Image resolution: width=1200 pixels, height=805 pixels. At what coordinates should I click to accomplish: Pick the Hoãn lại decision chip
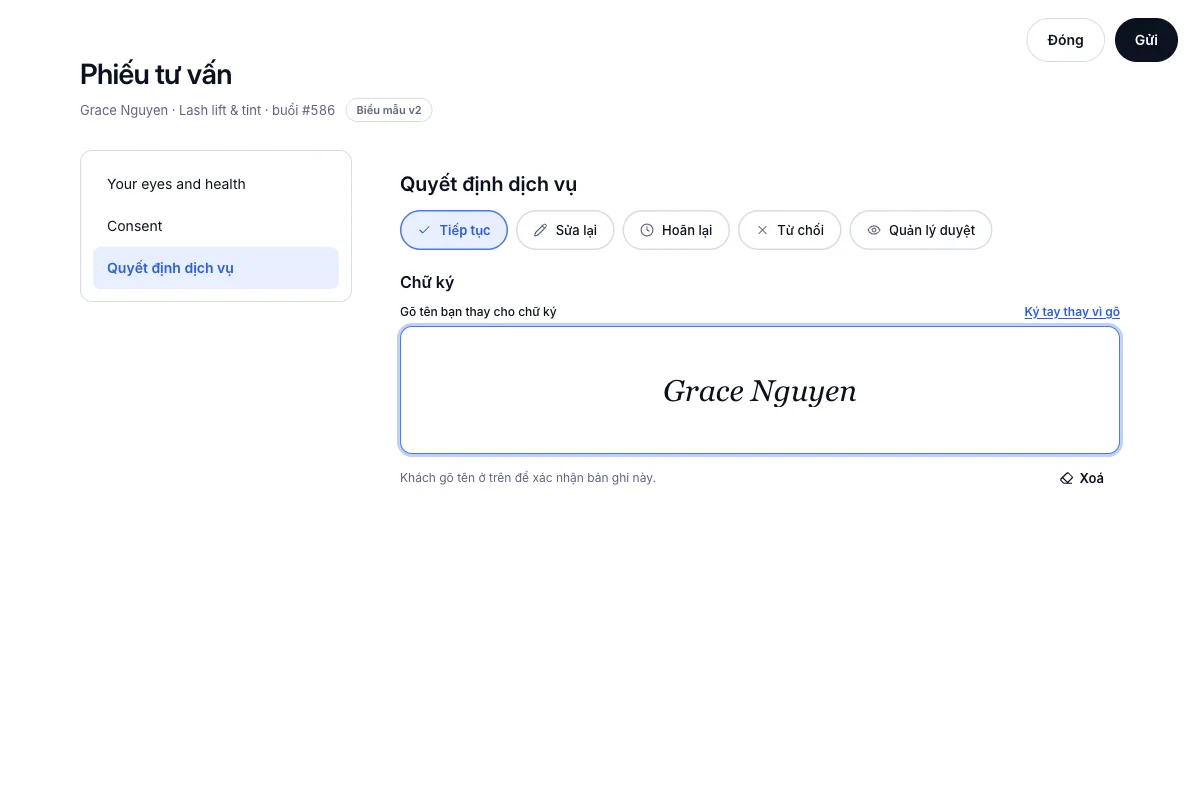[x=676, y=230]
